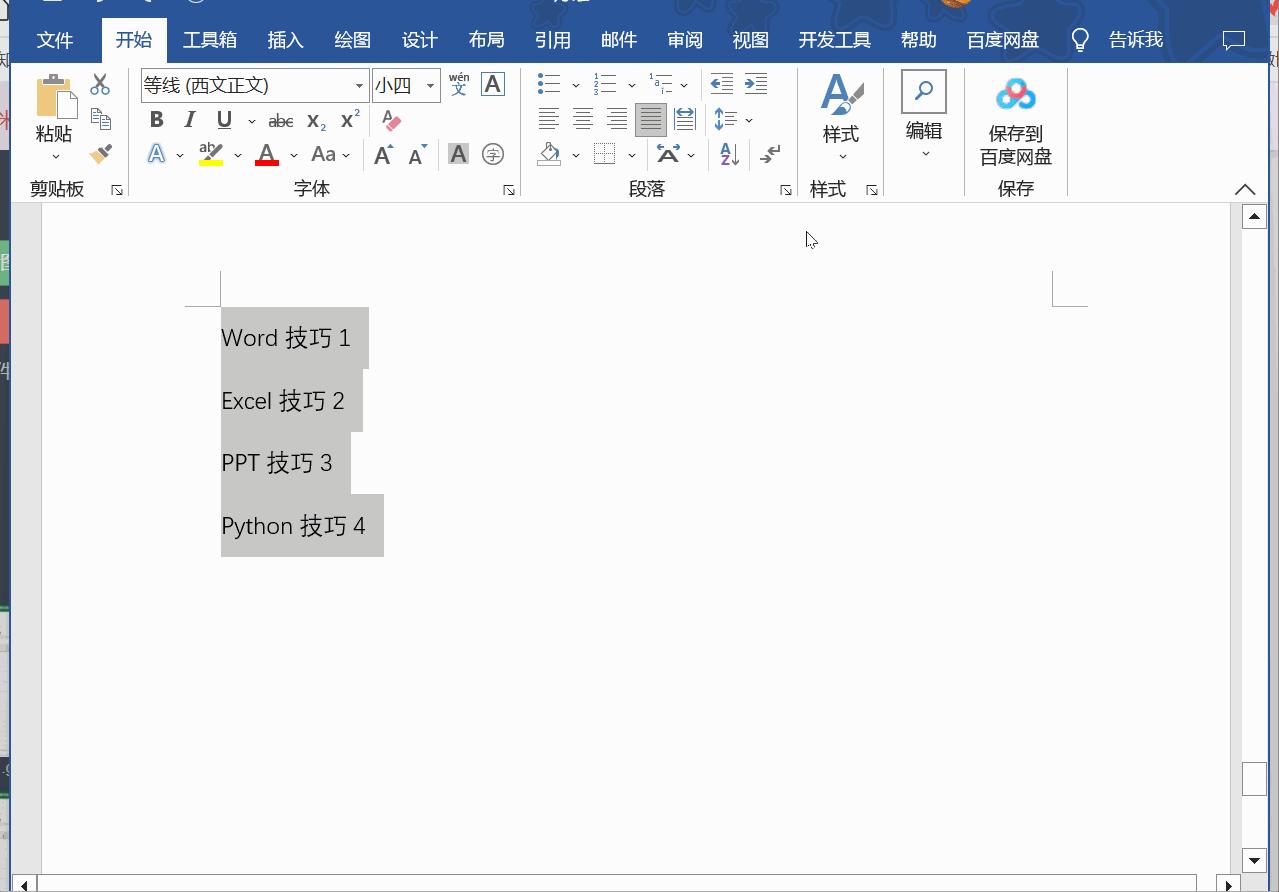Click the Clear All Formatting eraser icon
This screenshot has height=892, width=1279.
point(390,120)
